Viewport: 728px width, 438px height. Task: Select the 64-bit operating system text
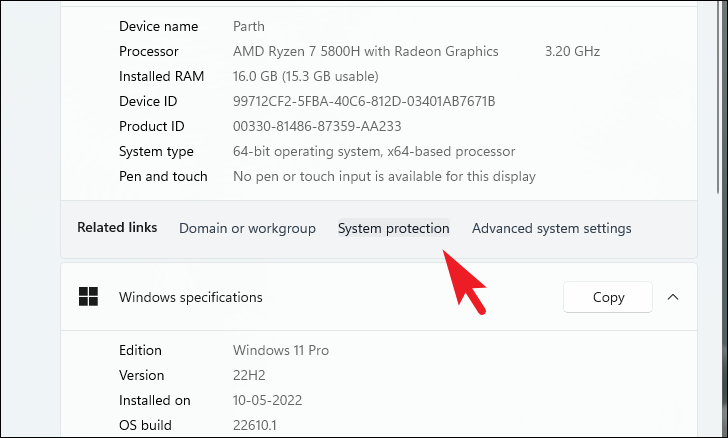coord(374,151)
